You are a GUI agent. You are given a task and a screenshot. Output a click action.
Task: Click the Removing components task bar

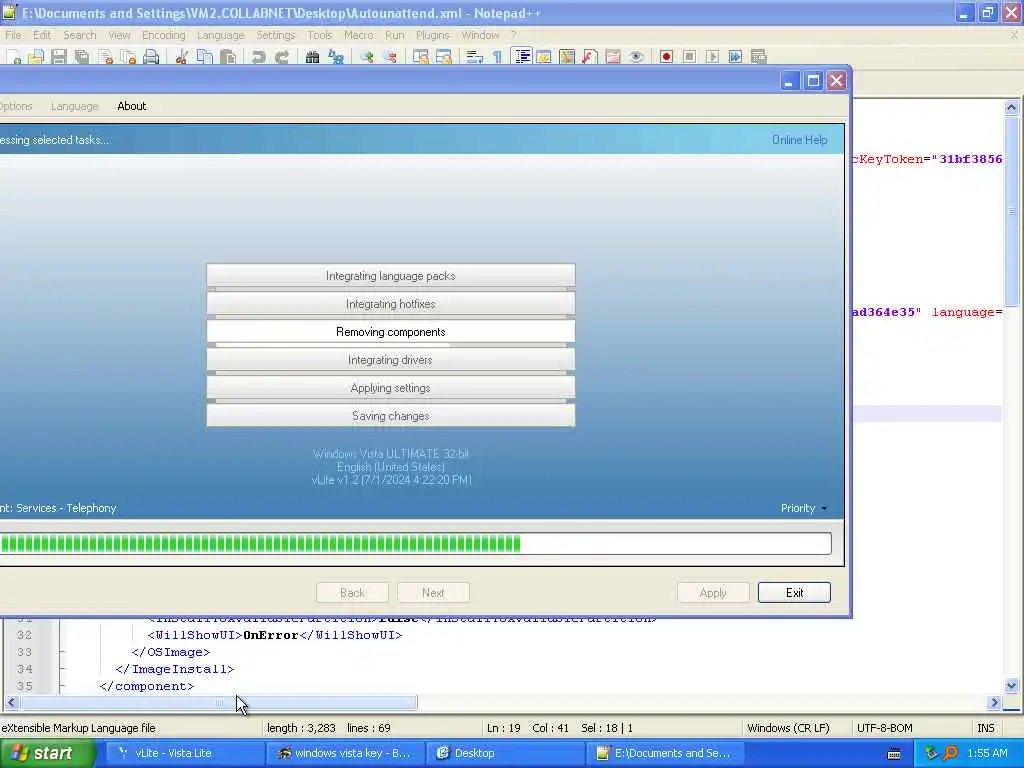[x=391, y=332]
